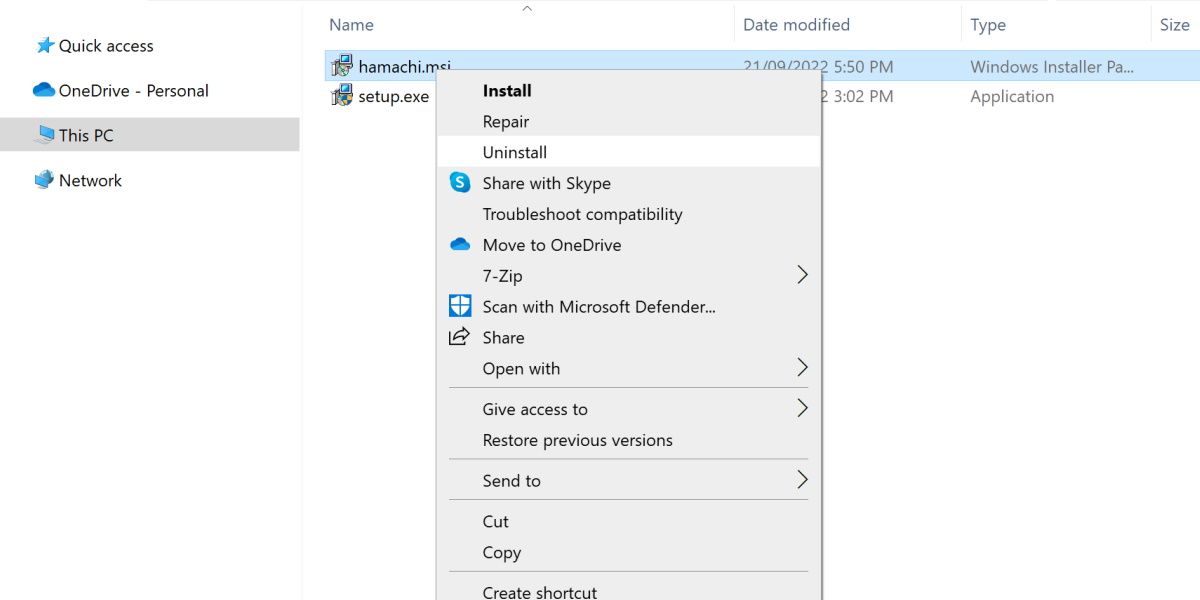1200x600 pixels.
Task: Sort by the Date modified column header
Action: tap(796, 25)
